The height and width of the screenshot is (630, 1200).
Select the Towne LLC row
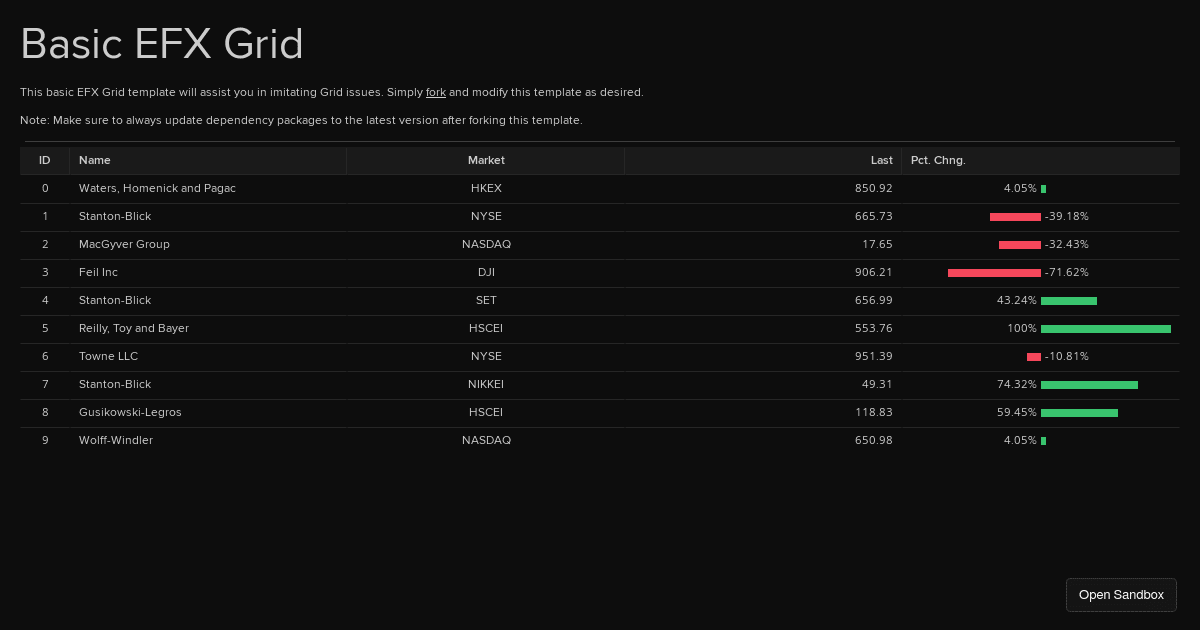point(108,356)
